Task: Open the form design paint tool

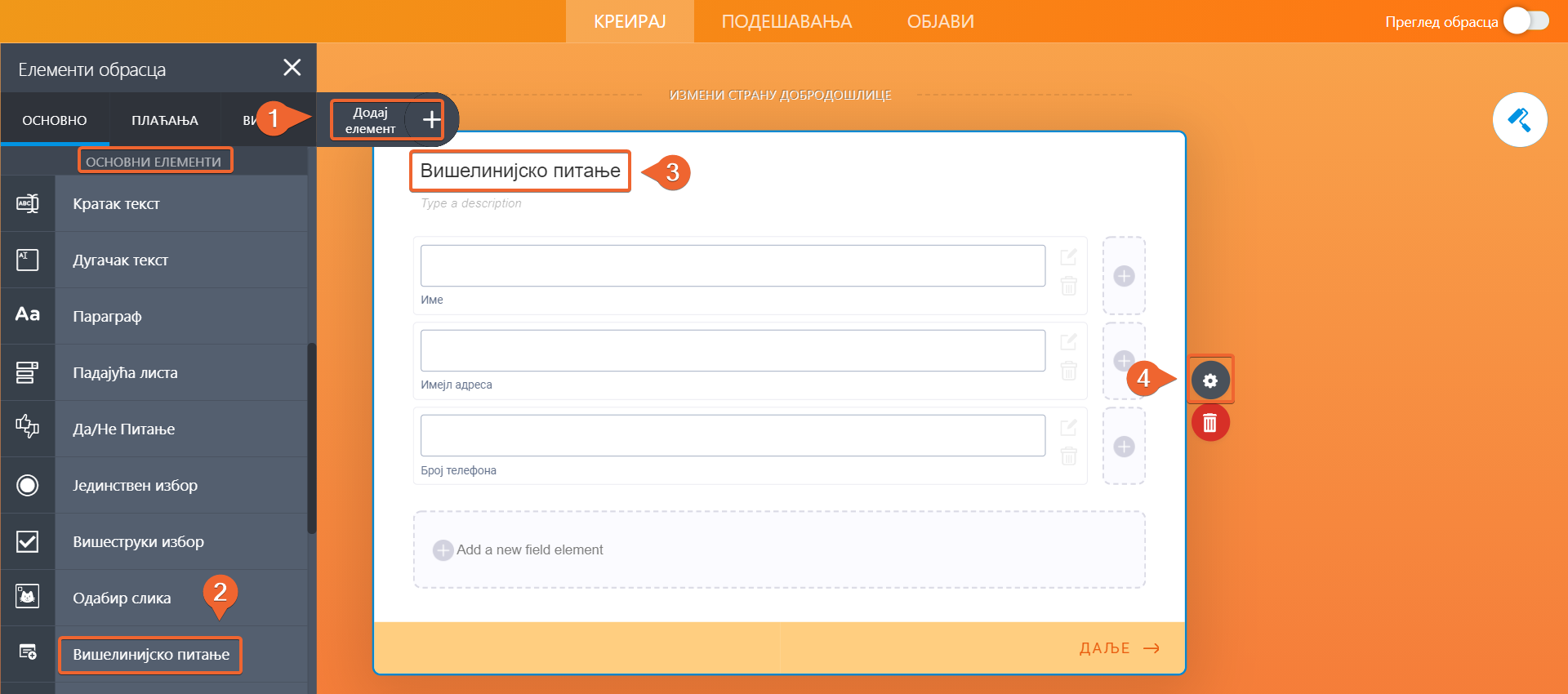Action: pos(1520,120)
